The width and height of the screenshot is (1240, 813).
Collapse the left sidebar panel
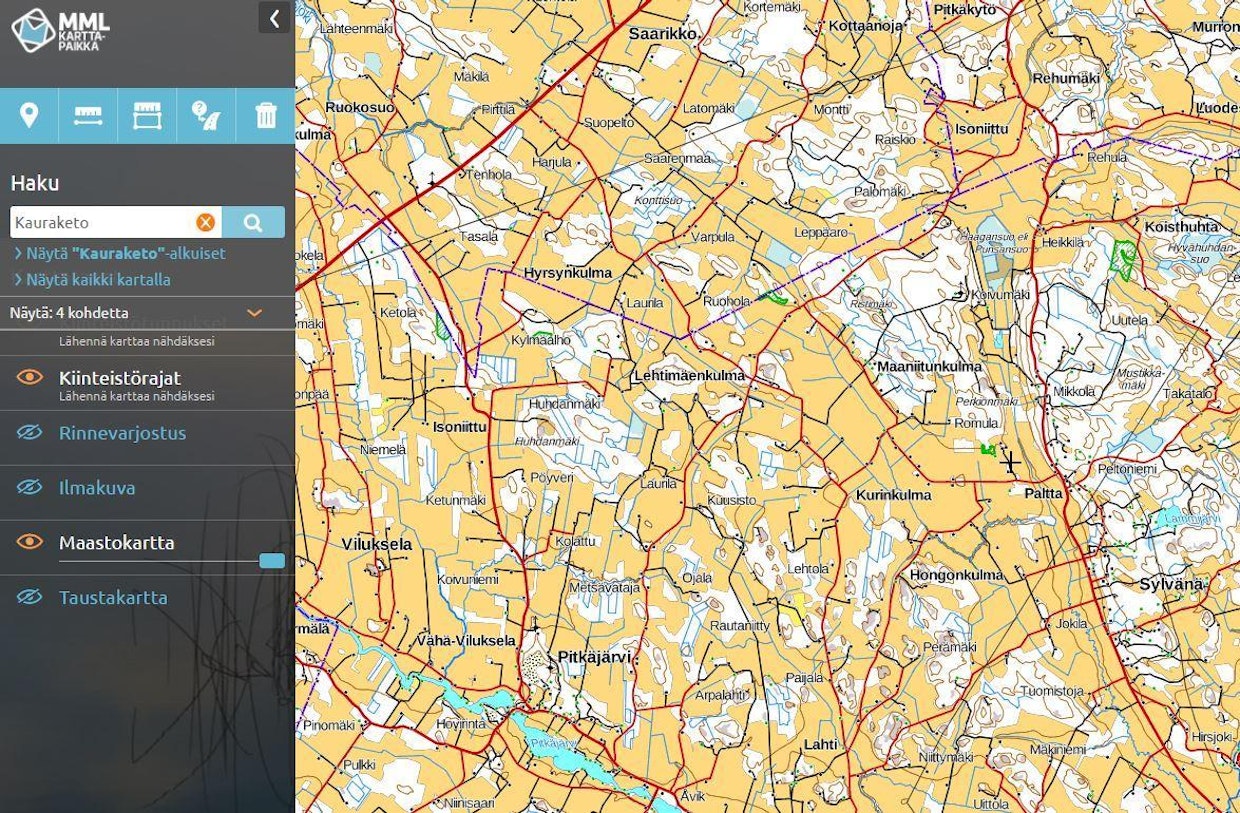pyautogui.click(x=274, y=17)
